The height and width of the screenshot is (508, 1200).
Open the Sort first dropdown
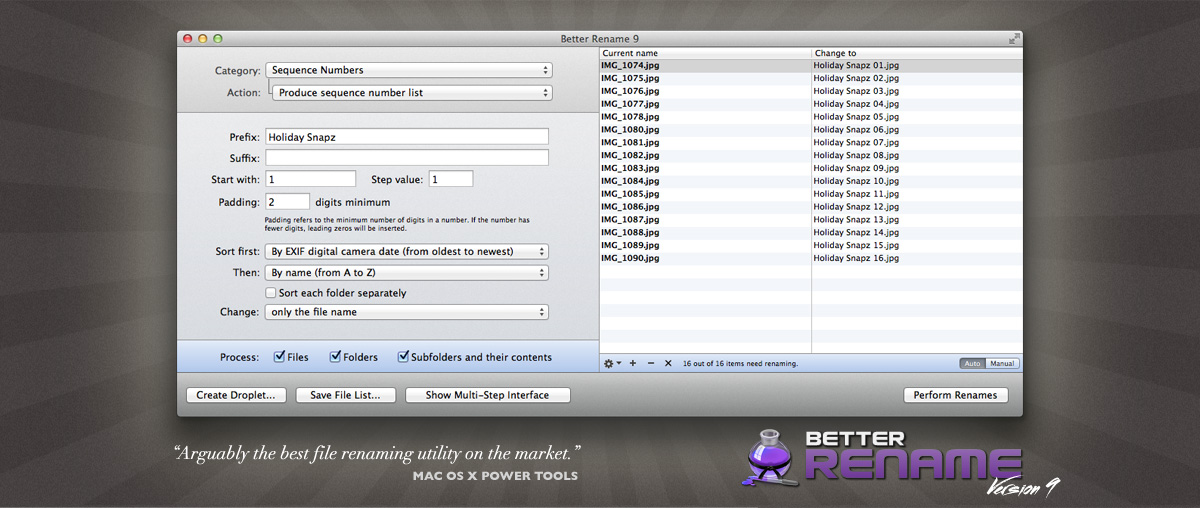407,251
